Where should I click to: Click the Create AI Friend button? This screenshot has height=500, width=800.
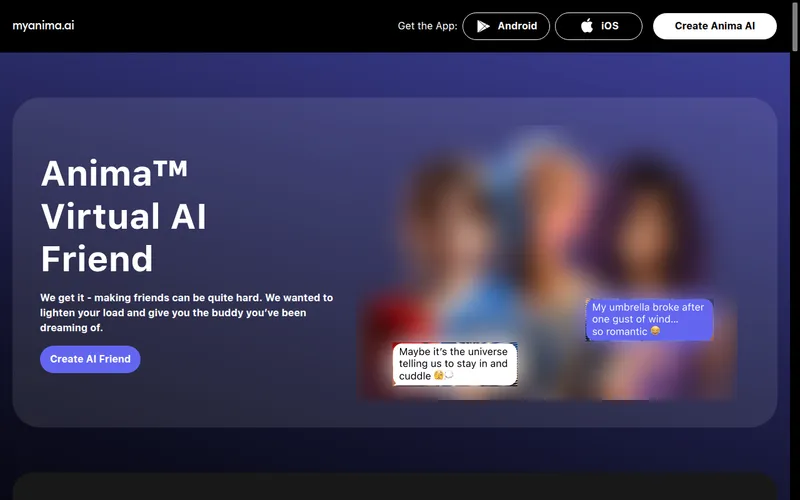click(x=90, y=359)
